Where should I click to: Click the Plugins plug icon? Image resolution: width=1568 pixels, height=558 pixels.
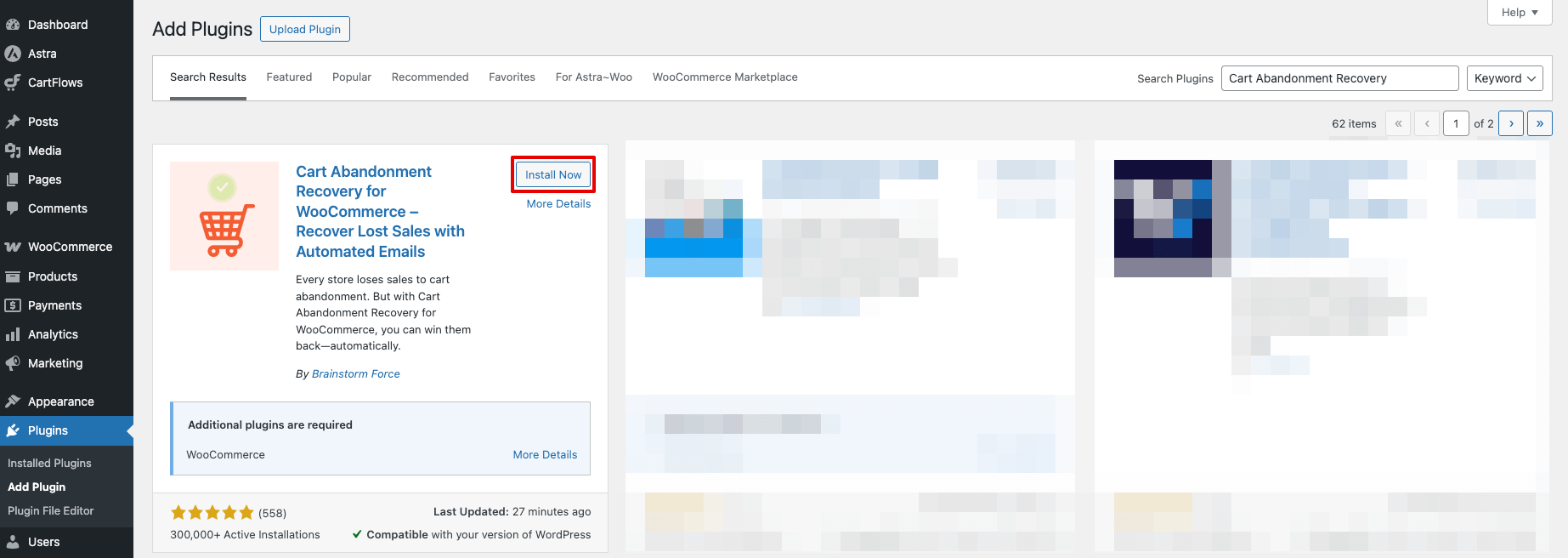(x=13, y=430)
